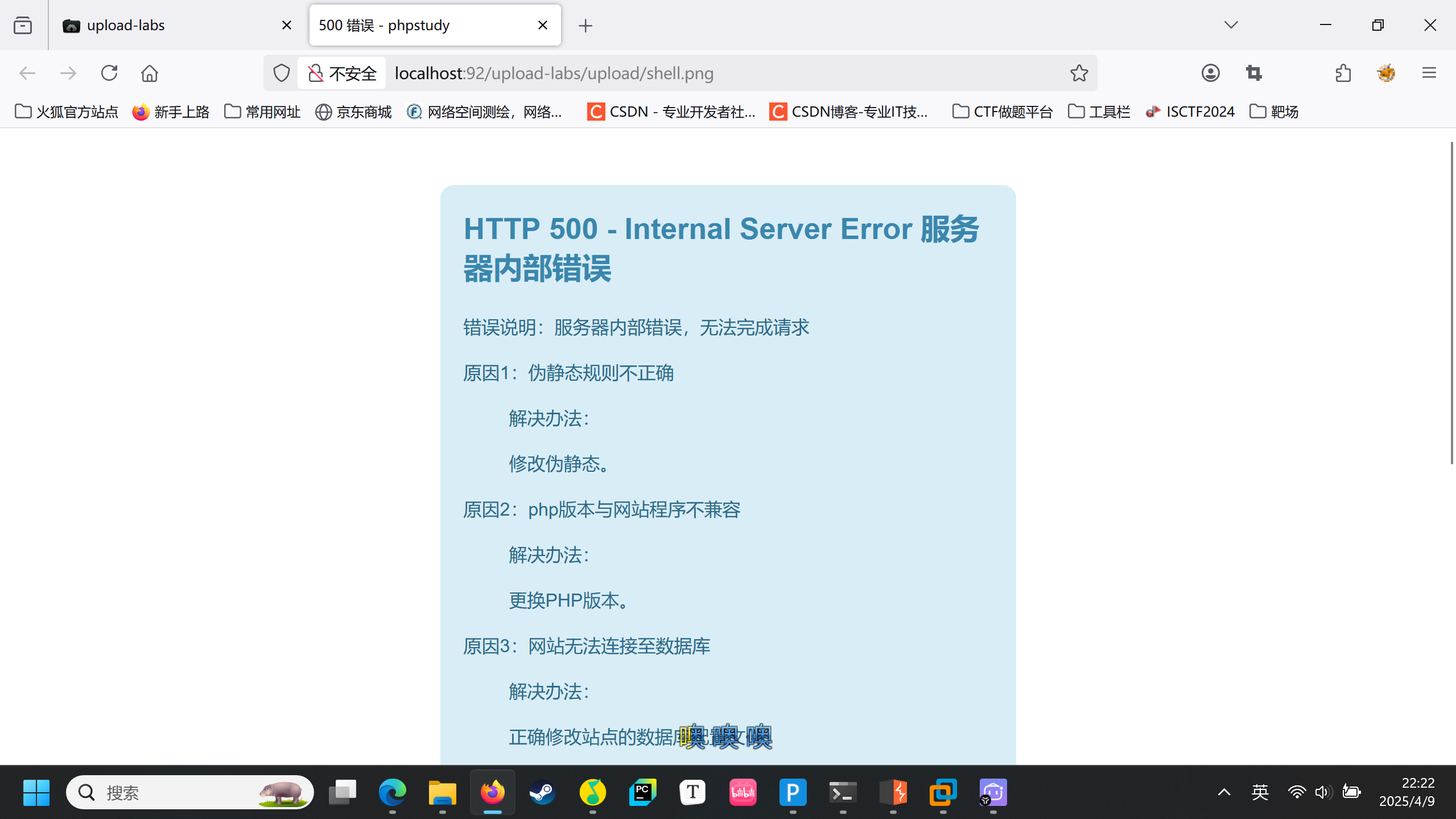Open the 京东商城 bookmark
The image size is (1456, 819).
353,112
